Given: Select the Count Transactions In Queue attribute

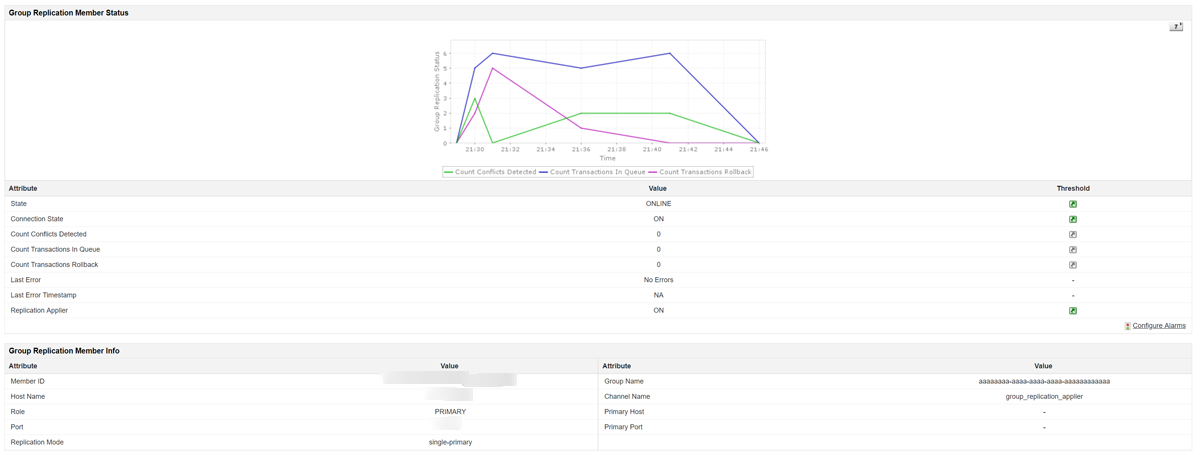Looking at the screenshot, I should click(x=55, y=250).
